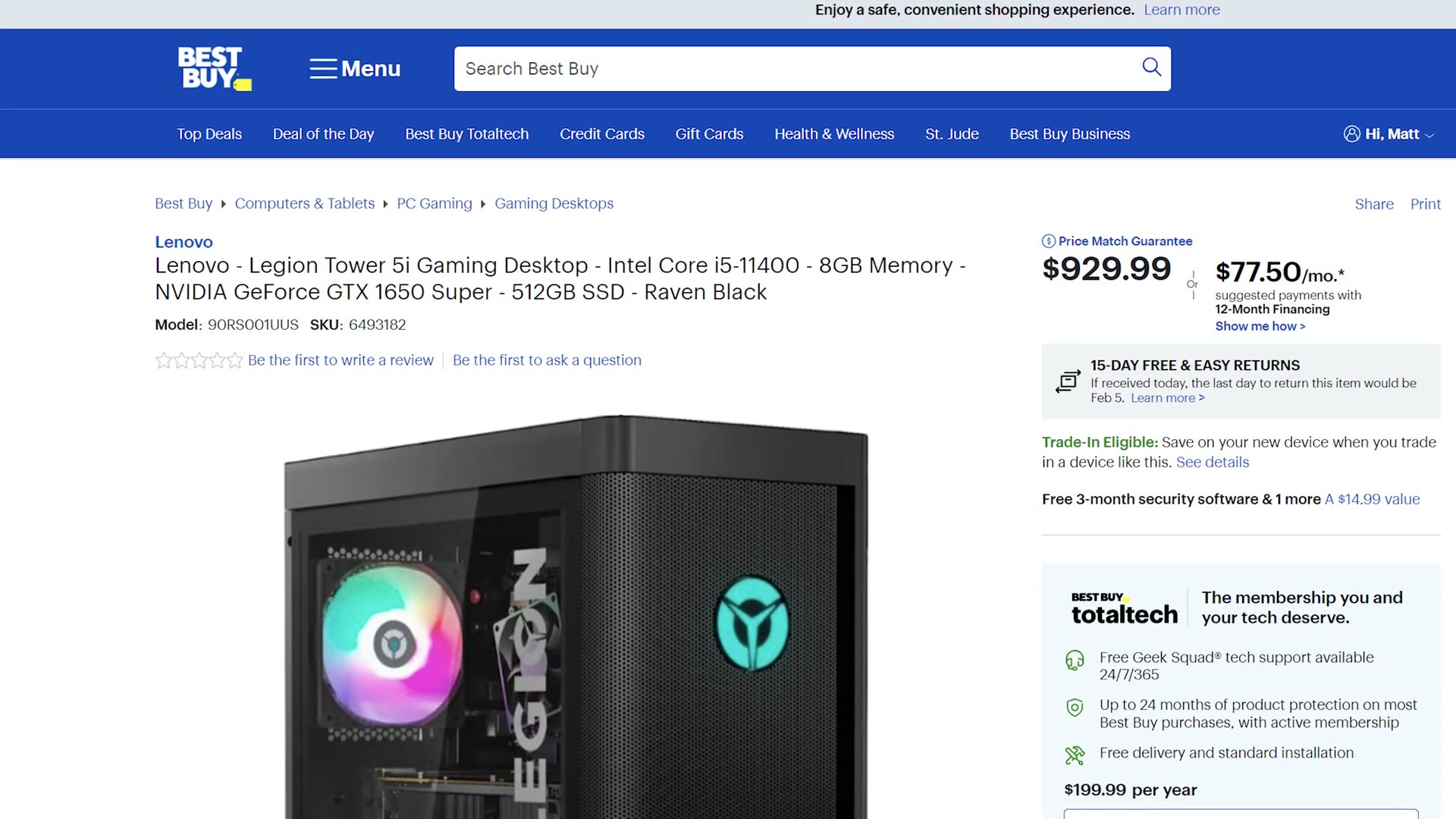
Task: Click the Legion Tower product image
Action: pyautogui.click(x=576, y=616)
